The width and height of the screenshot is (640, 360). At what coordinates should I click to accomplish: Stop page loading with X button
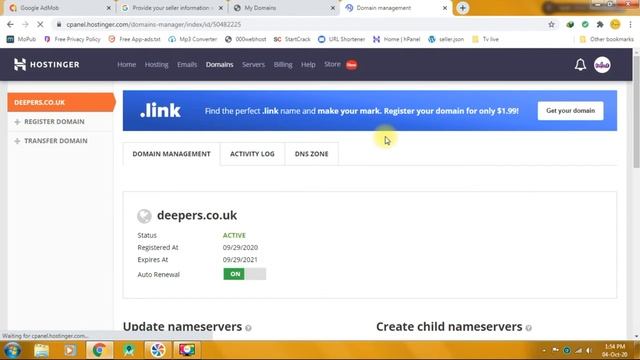[40, 24]
